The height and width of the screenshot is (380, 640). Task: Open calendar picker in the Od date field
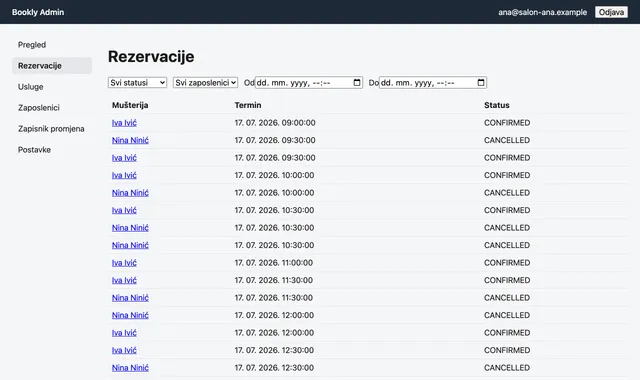[357, 82]
